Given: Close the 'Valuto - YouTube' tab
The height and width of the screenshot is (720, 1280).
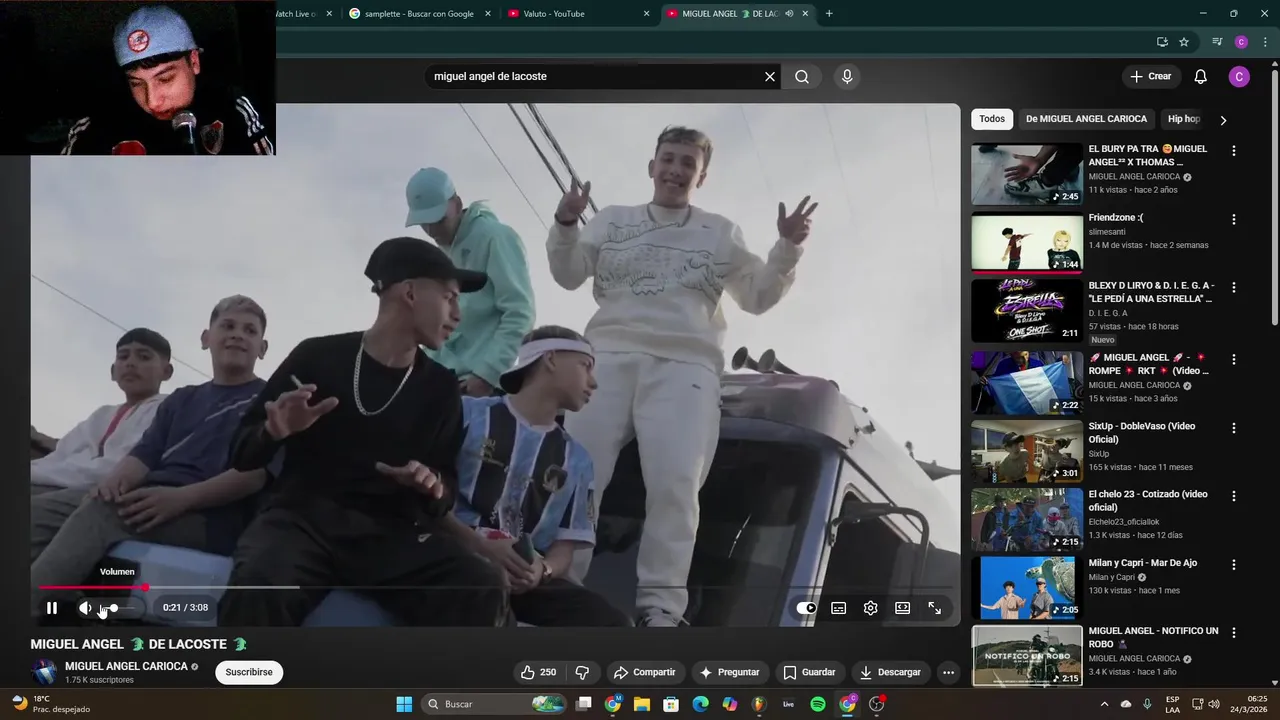Looking at the screenshot, I should [646, 14].
